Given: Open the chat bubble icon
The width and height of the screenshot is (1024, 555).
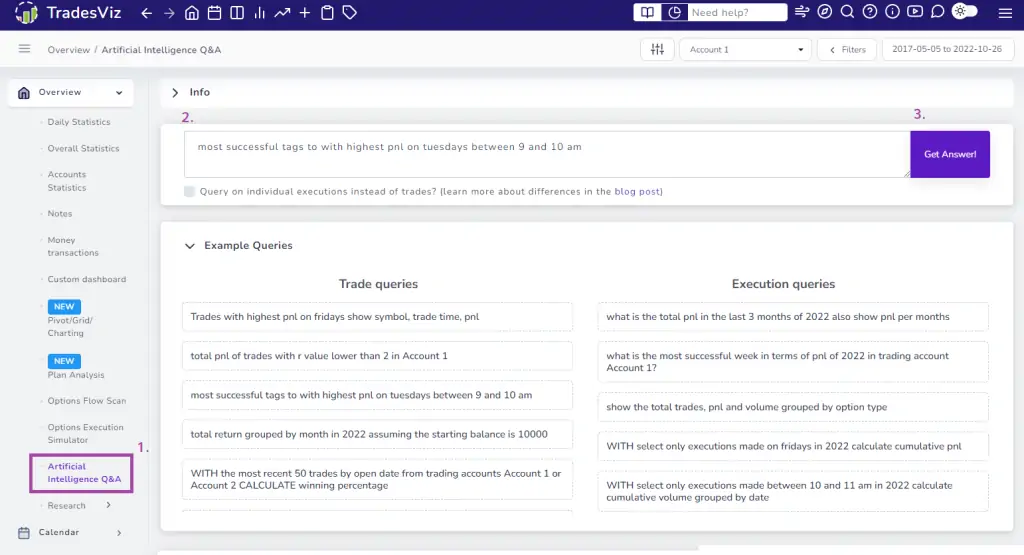Looking at the screenshot, I should (x=938, y=12).
